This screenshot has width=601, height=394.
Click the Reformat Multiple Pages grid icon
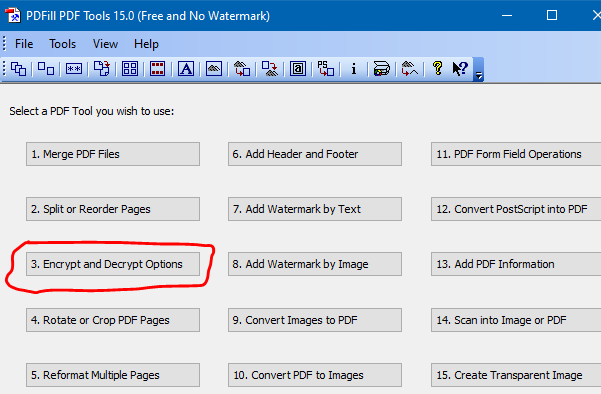click(x=130, y=69)
